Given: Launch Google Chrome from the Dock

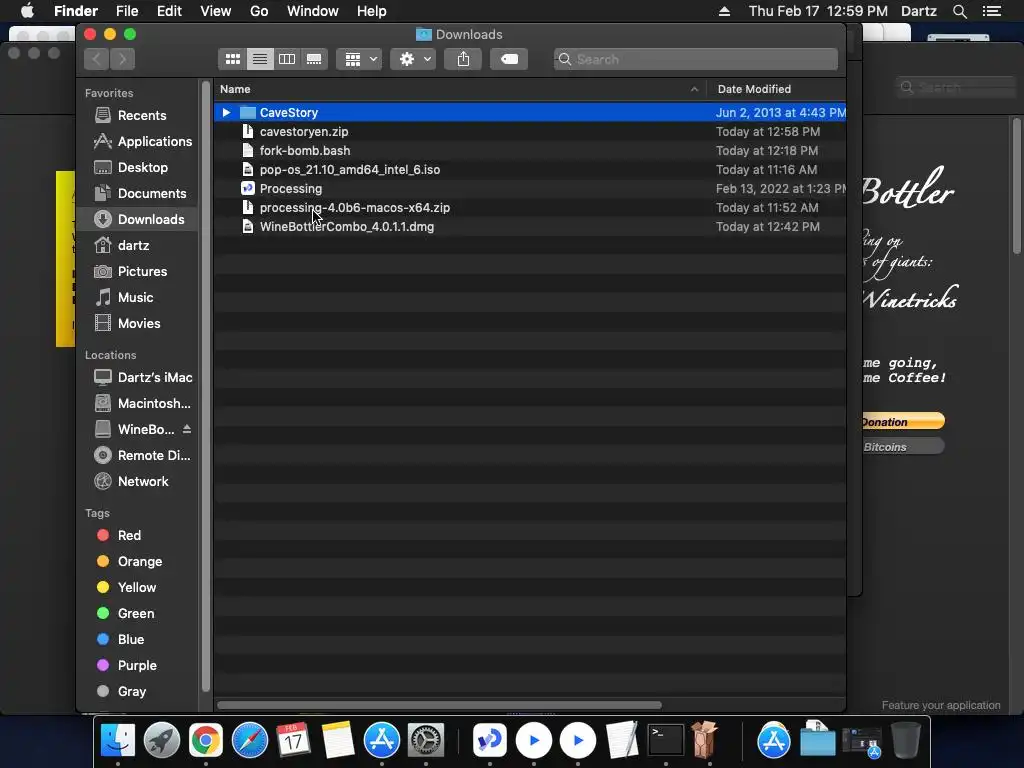Looking at the screenshot, I should 206,741.
